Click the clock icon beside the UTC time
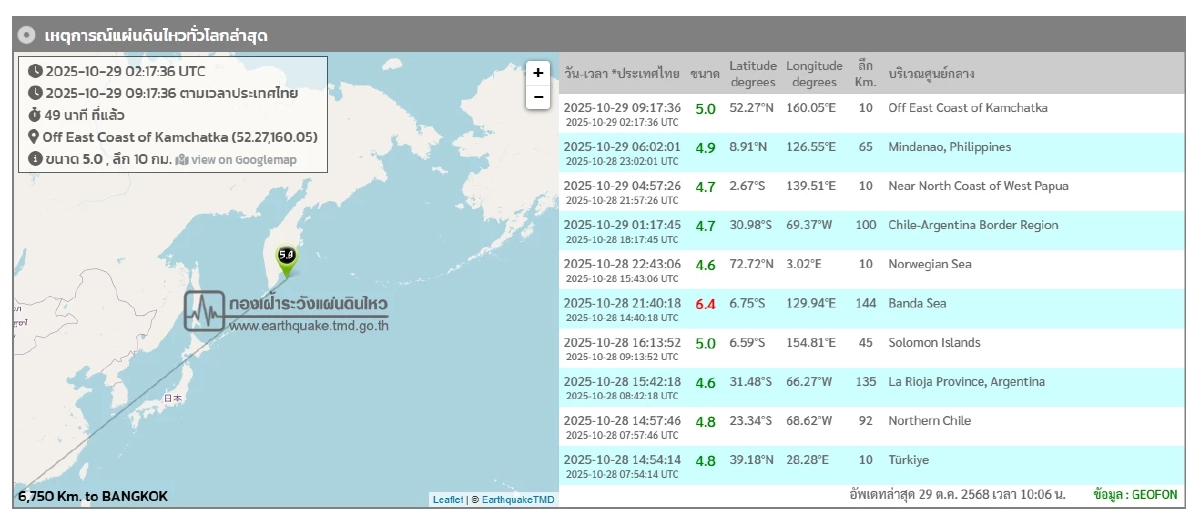Viewport: 1200px width, 525px height. [35, 71]
